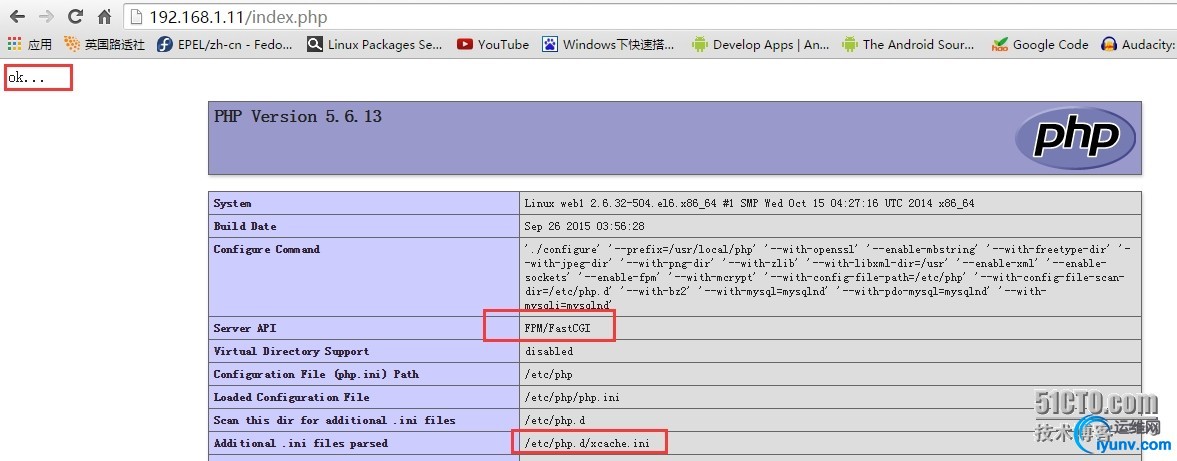The image size is (1177, 461).
Task: Open the 应用 apps shortcut
Action: (x=29, y=44)
